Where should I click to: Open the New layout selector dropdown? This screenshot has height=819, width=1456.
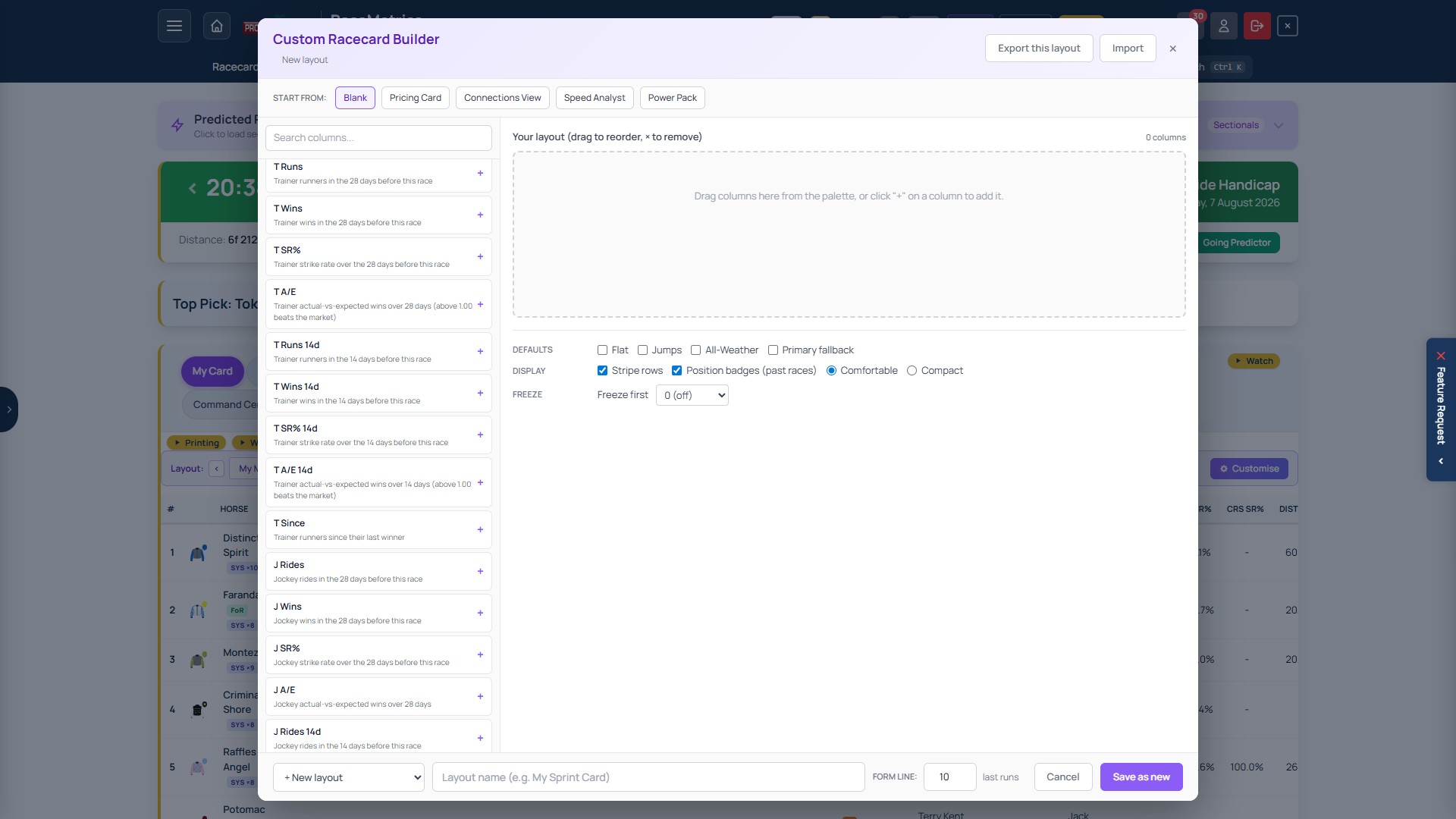click(x=349, y=777)
